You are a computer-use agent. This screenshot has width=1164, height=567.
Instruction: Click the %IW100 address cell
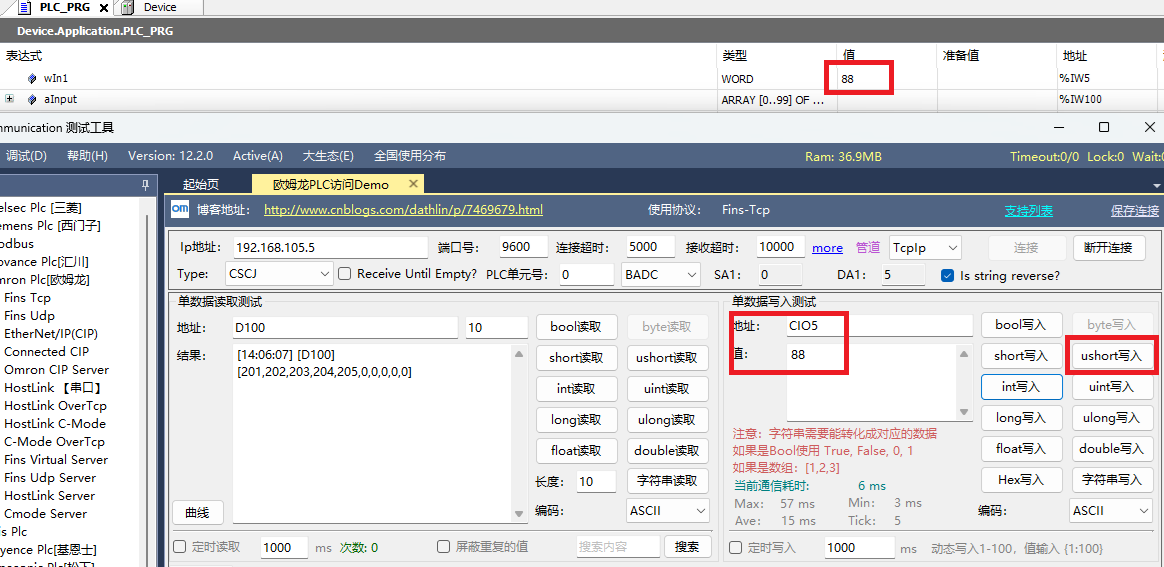[x=1106, y=99]
